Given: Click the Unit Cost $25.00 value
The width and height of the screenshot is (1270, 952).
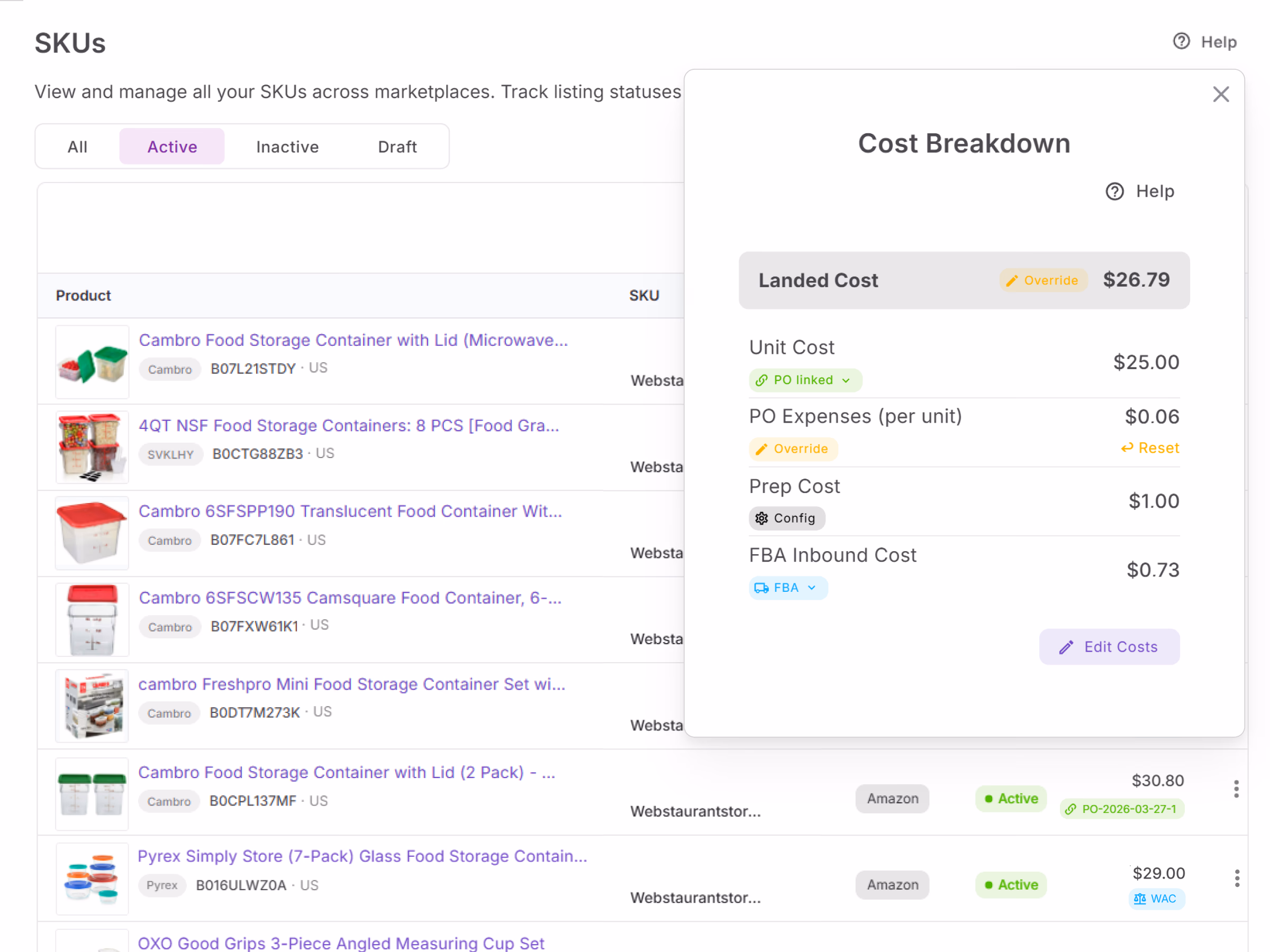Looking at the screenshot, I should [x=1146, y=362].
